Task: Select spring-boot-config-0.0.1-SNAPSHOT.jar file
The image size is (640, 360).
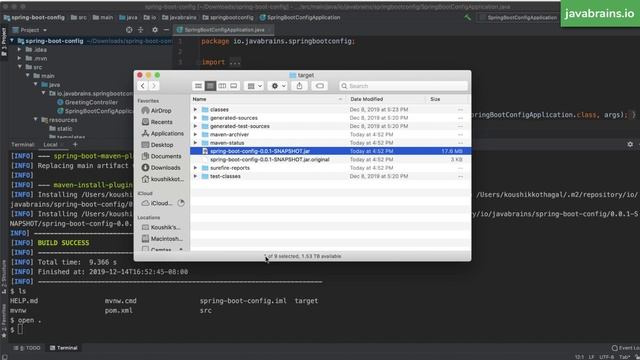Action: [x=330, y=151]
